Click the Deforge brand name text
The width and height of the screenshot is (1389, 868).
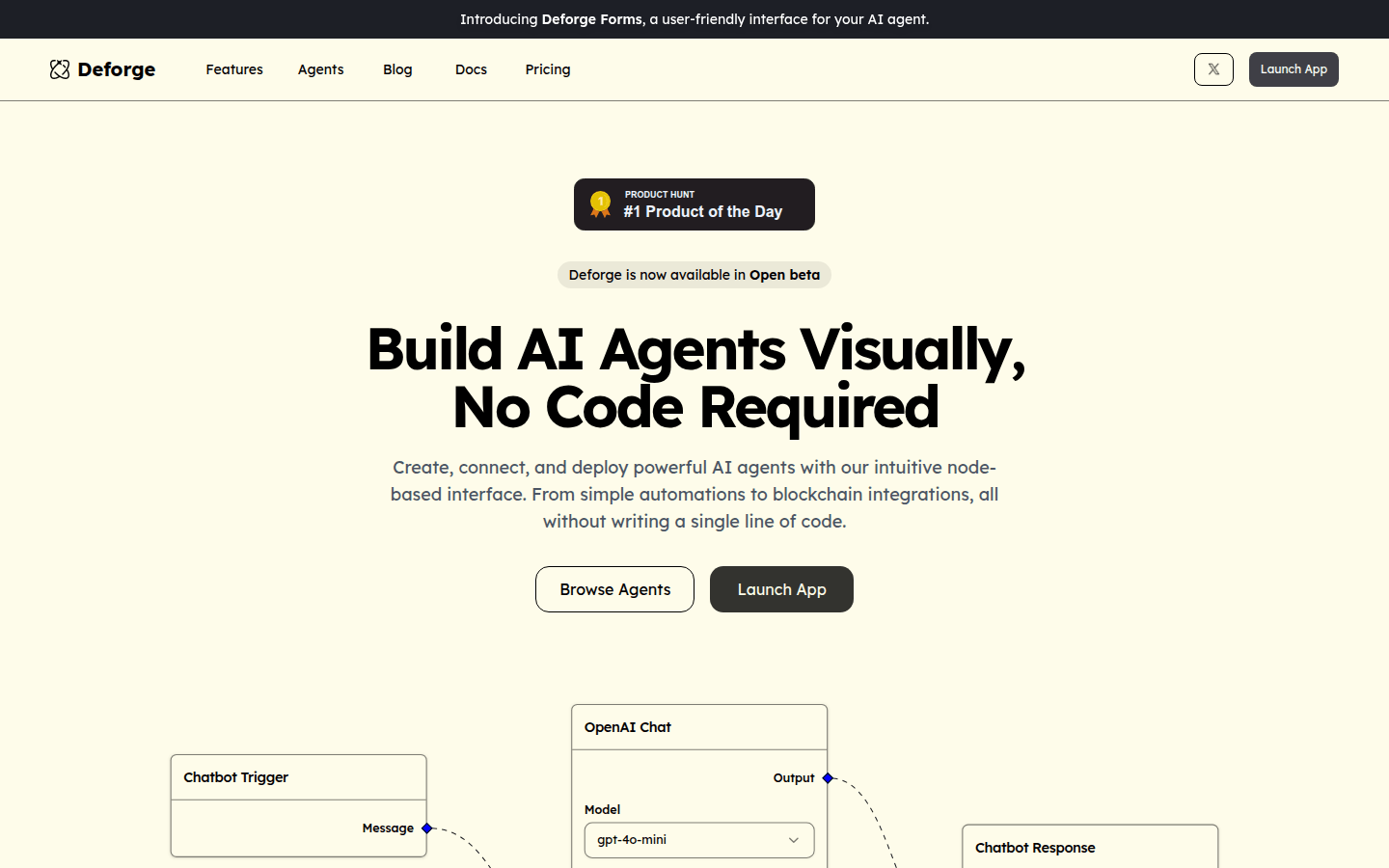click(117, 69)
